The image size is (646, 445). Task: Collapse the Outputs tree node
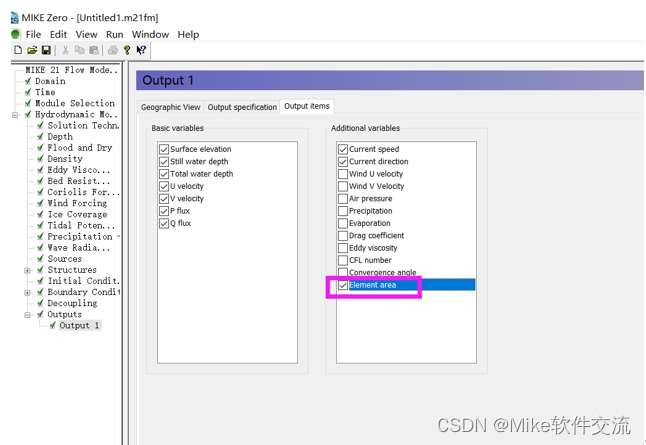[x=28, y=315]
